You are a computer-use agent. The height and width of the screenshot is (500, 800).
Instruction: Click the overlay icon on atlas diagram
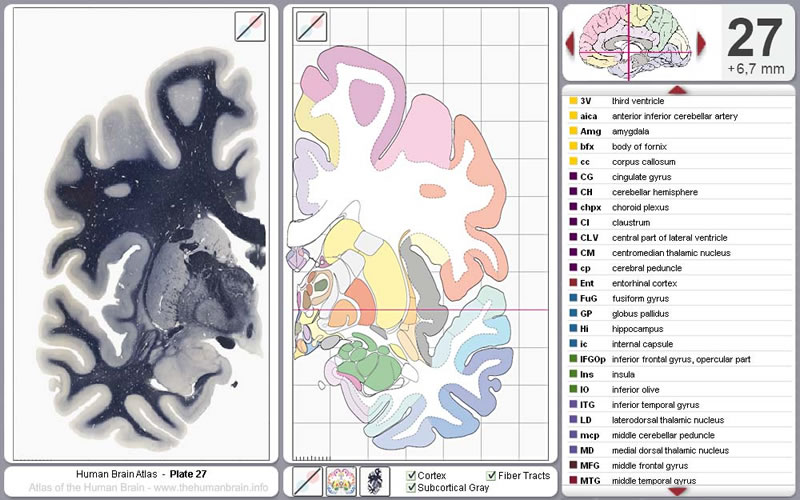[x=311, y=26]
